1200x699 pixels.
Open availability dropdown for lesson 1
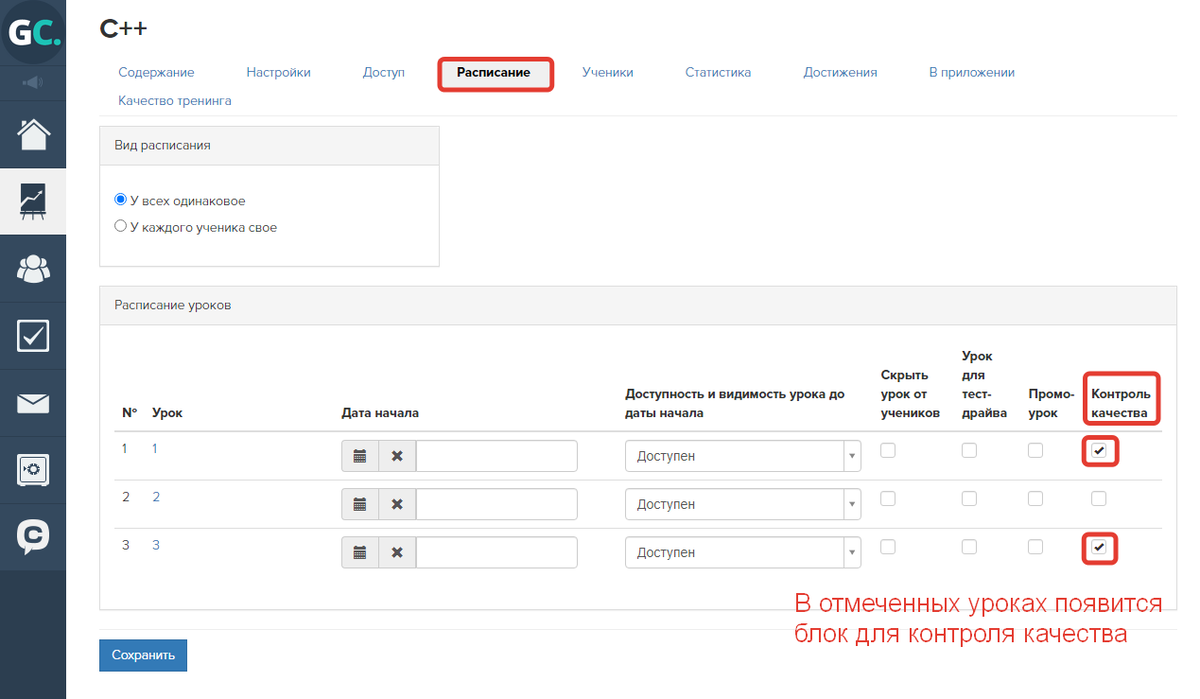click(x=743, y=456)
